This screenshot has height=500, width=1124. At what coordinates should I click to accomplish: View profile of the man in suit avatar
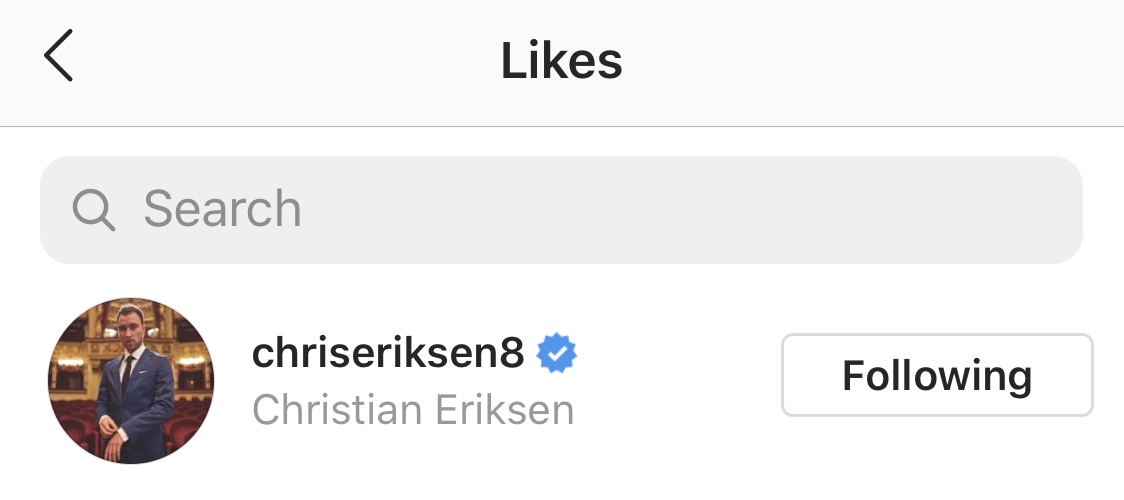(x=130, y=381)
